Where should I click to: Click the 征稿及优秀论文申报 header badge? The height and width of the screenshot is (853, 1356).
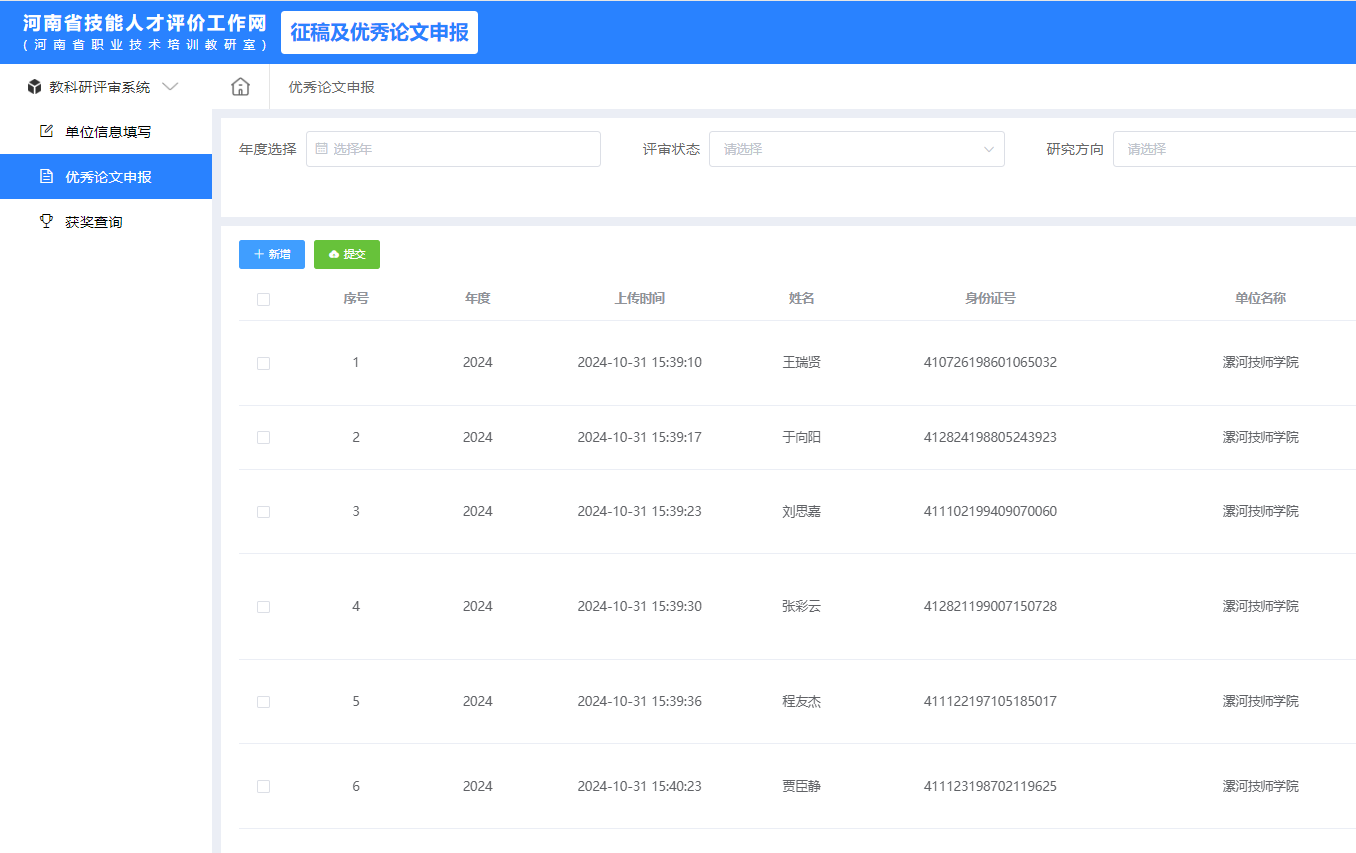[380, 32]
